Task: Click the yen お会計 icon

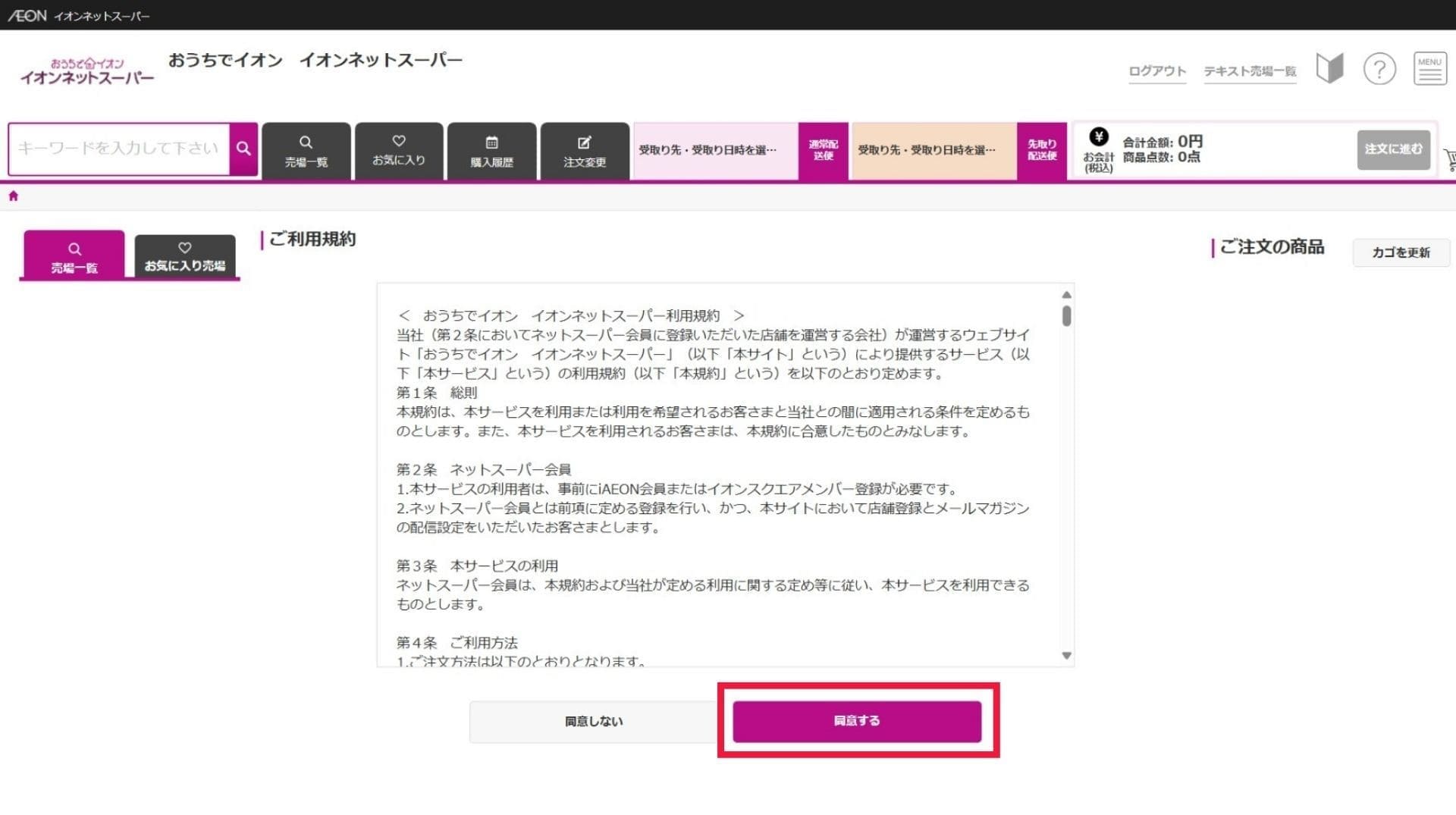Action: pyautogui.click(x=1099, y=136)
